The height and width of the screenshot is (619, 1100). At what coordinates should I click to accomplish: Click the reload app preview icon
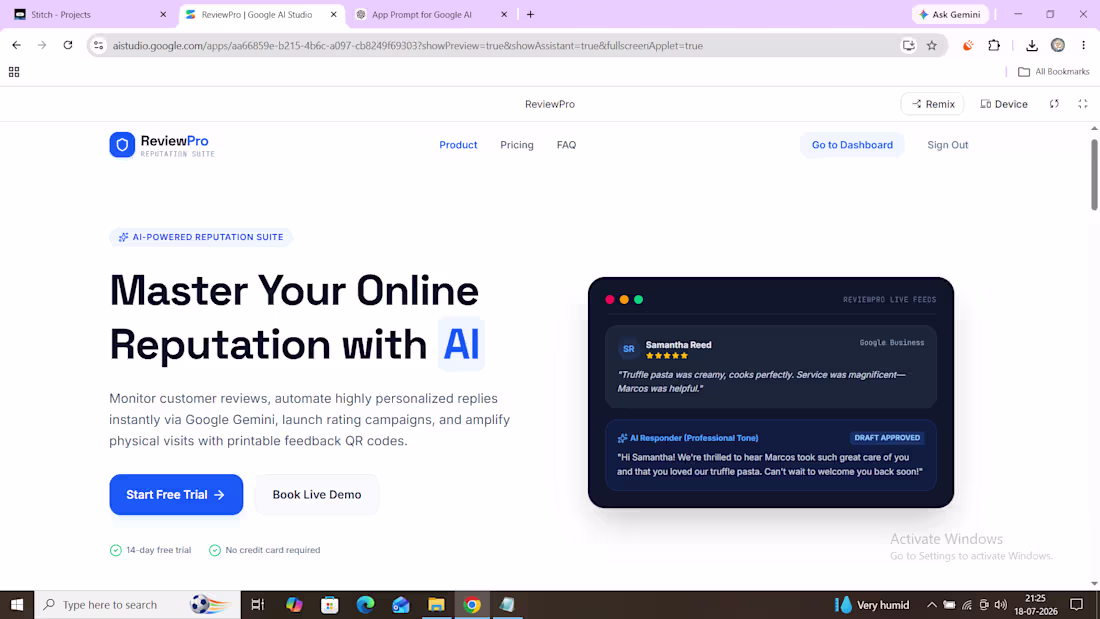click(1054, 104)
